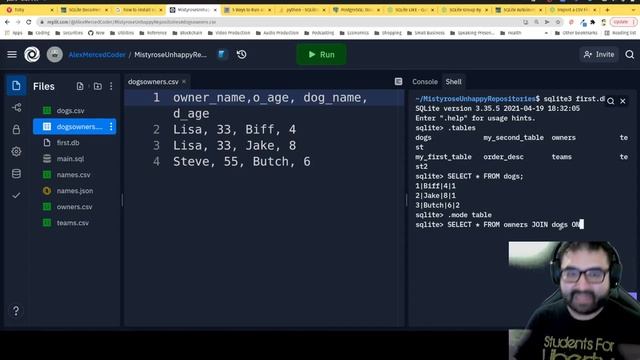Open the repl history icon
The width and height of the screenshot is (640, 360).
[242, 54]
